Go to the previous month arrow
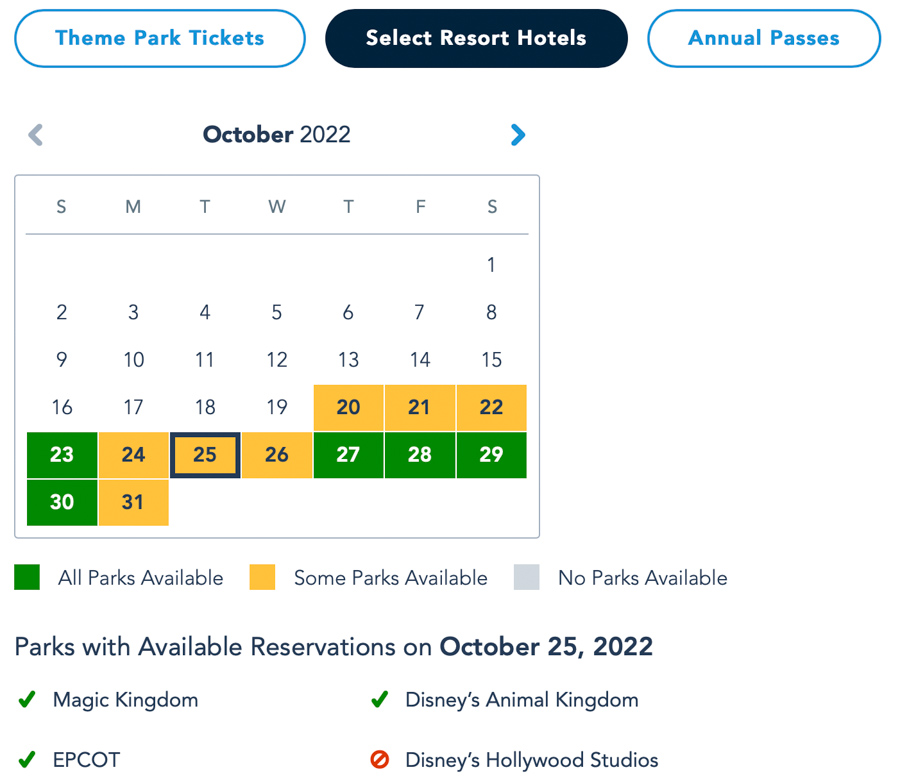The height and width of the screenshot is (781, 900). [36, 135]
